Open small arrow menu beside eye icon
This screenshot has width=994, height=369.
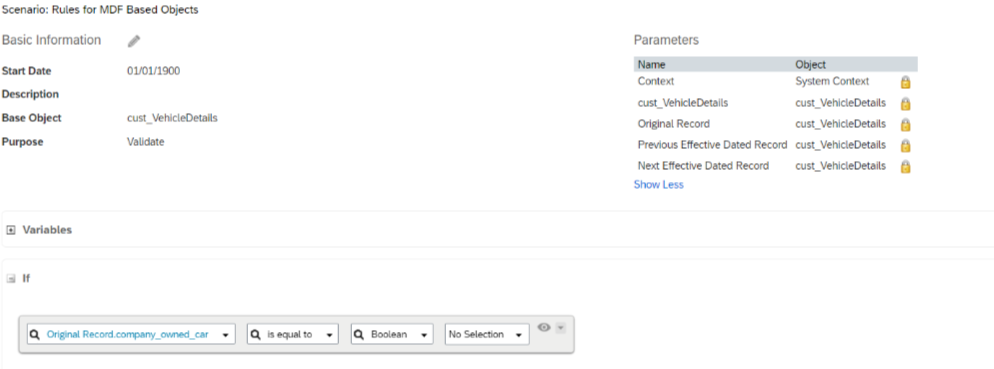point(560,328)
